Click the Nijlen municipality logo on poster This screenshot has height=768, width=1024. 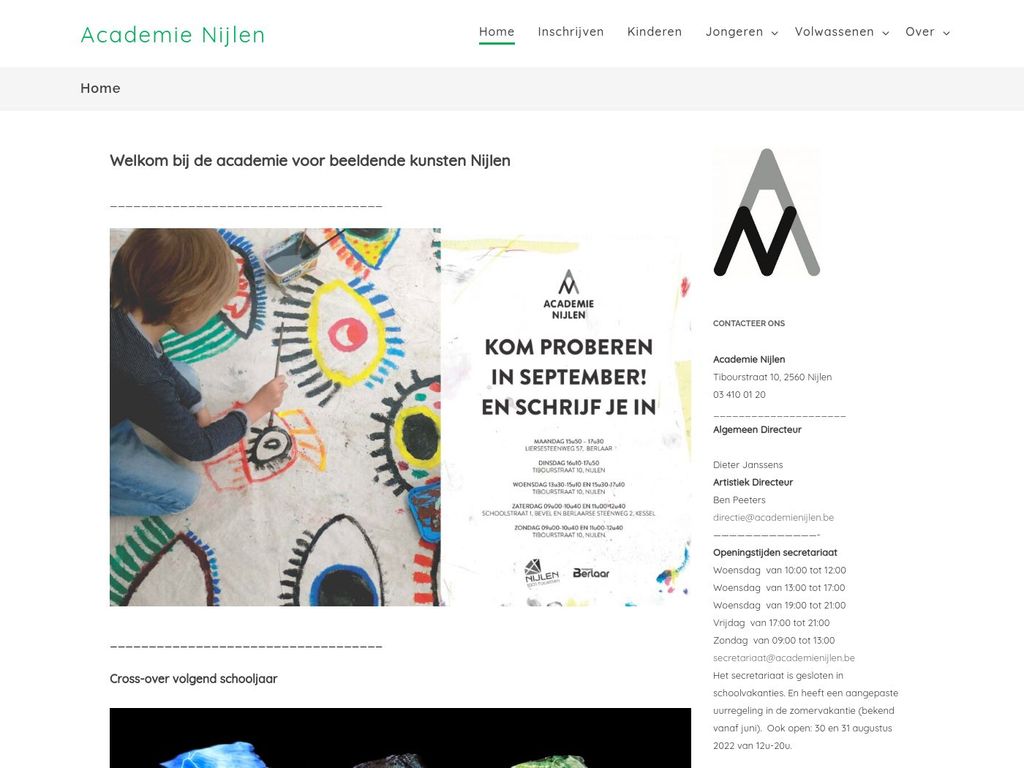tap(542, 573)
